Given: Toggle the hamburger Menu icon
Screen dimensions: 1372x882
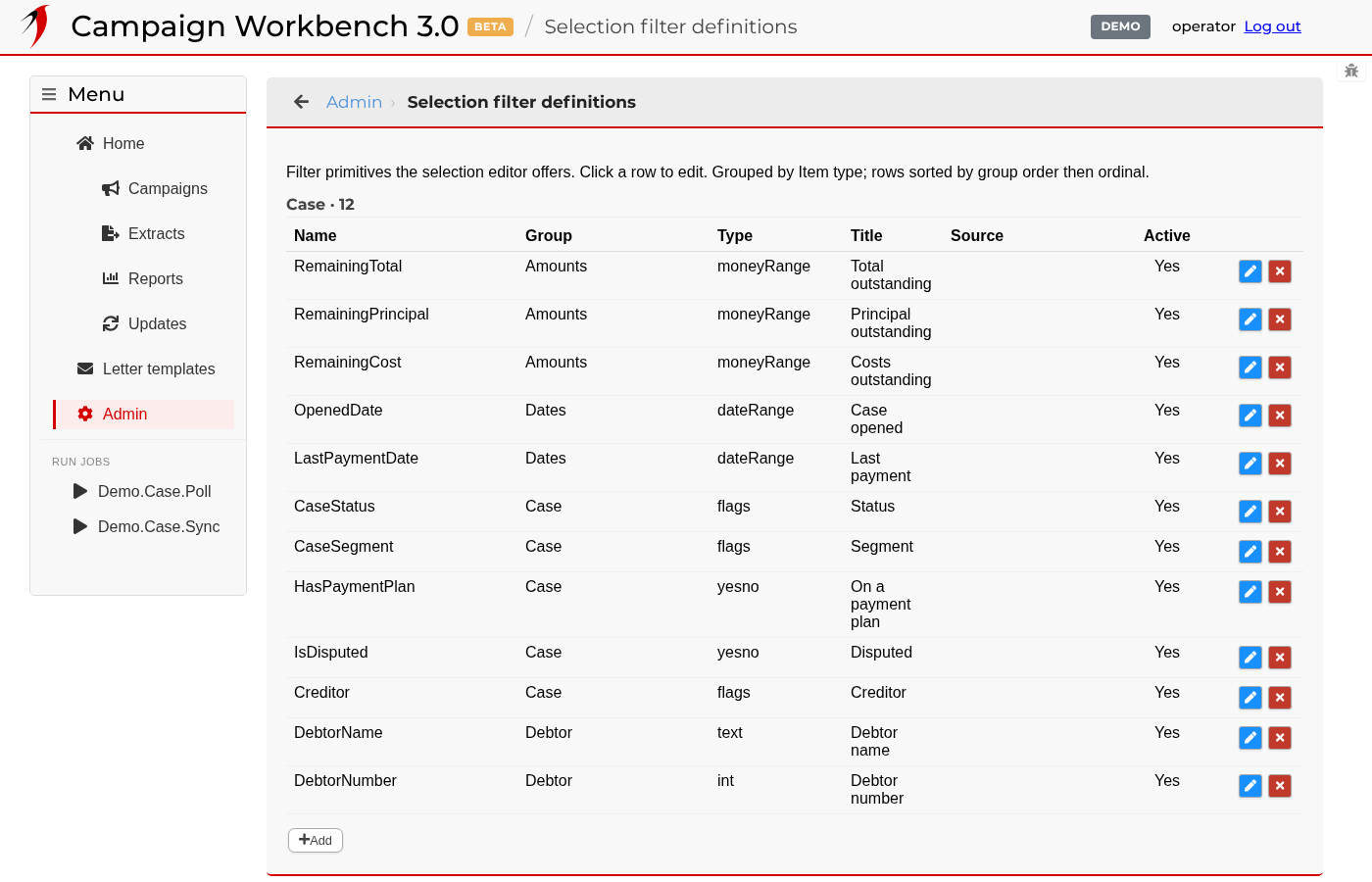Looking at the screenshot, I should tap(49, 95).
